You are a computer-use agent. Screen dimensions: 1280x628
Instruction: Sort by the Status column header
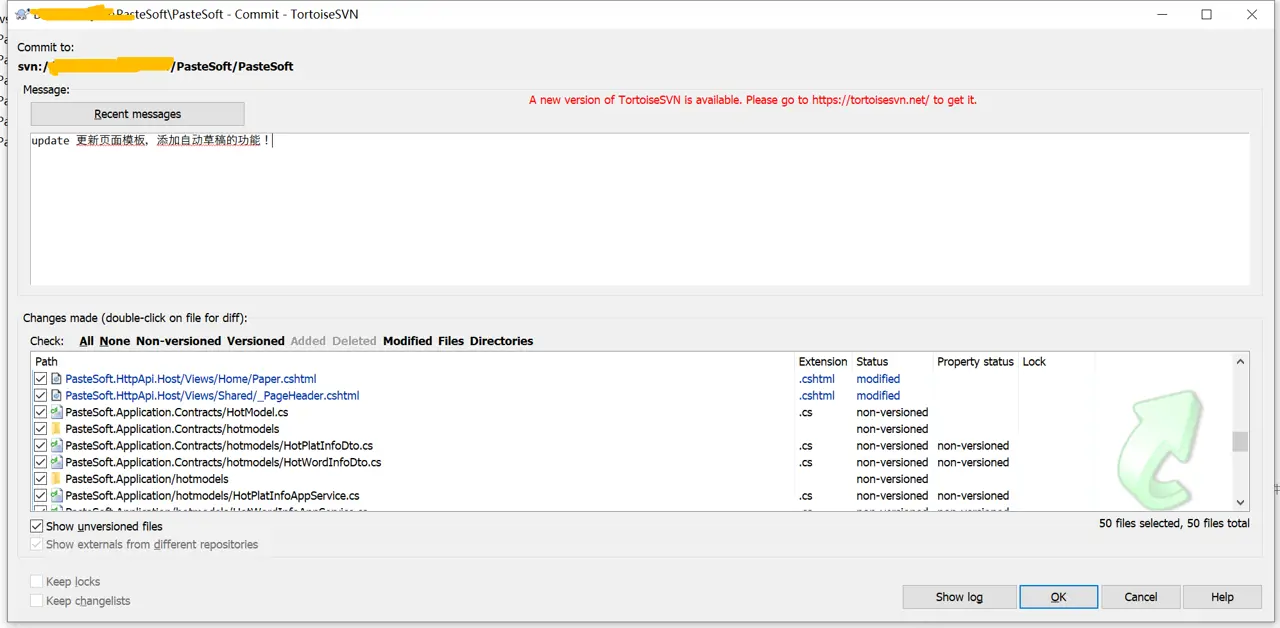click(x=892, y=362)
